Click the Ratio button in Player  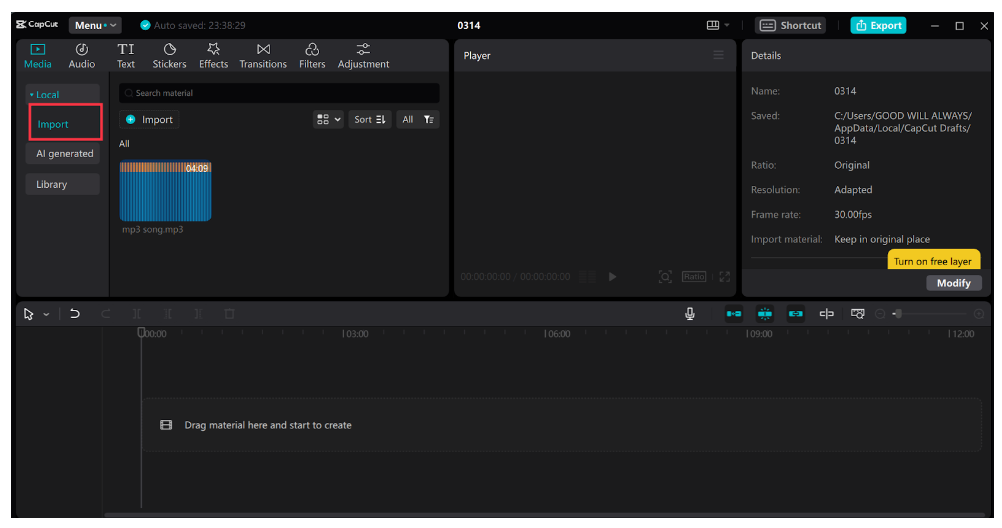click(x=694, y=277)
